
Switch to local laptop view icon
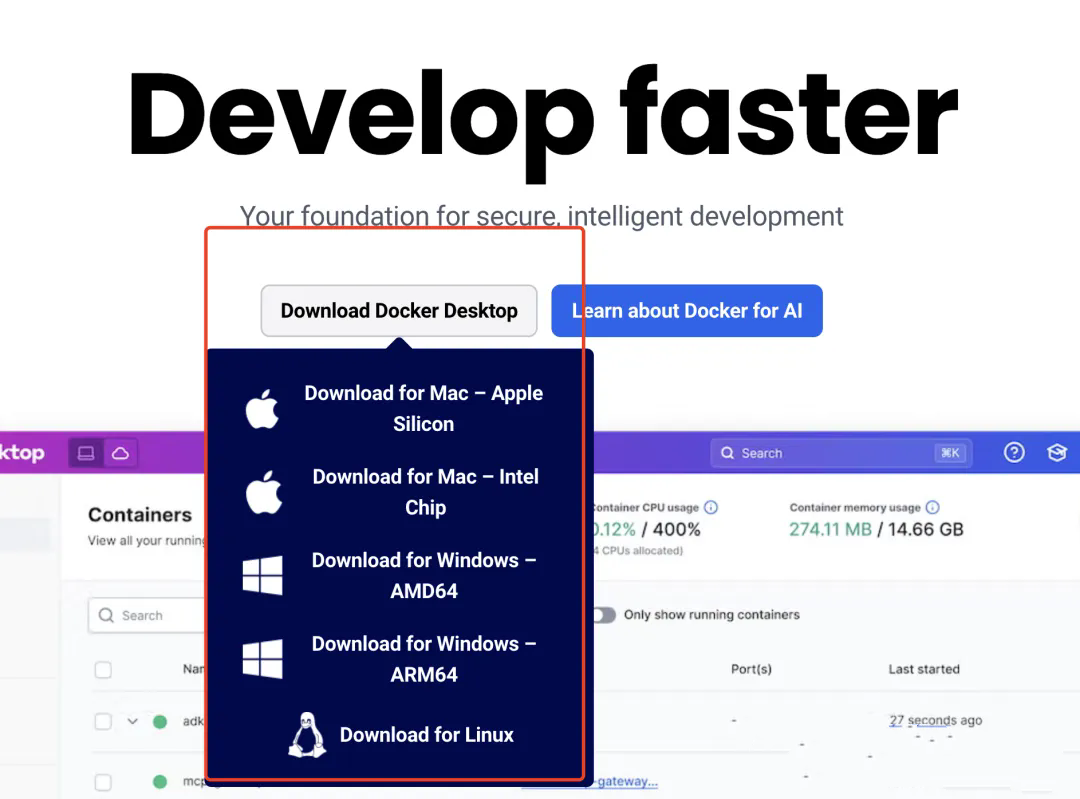[86, 453]
